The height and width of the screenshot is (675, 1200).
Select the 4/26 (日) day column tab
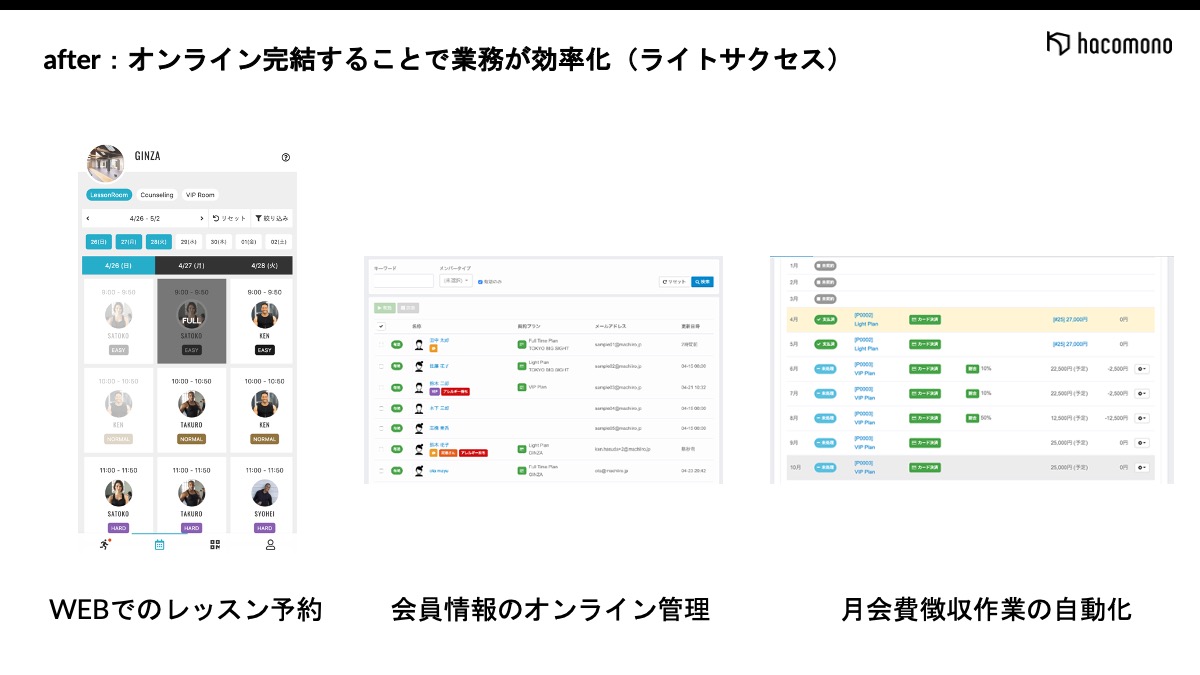[x=118, y=265]
